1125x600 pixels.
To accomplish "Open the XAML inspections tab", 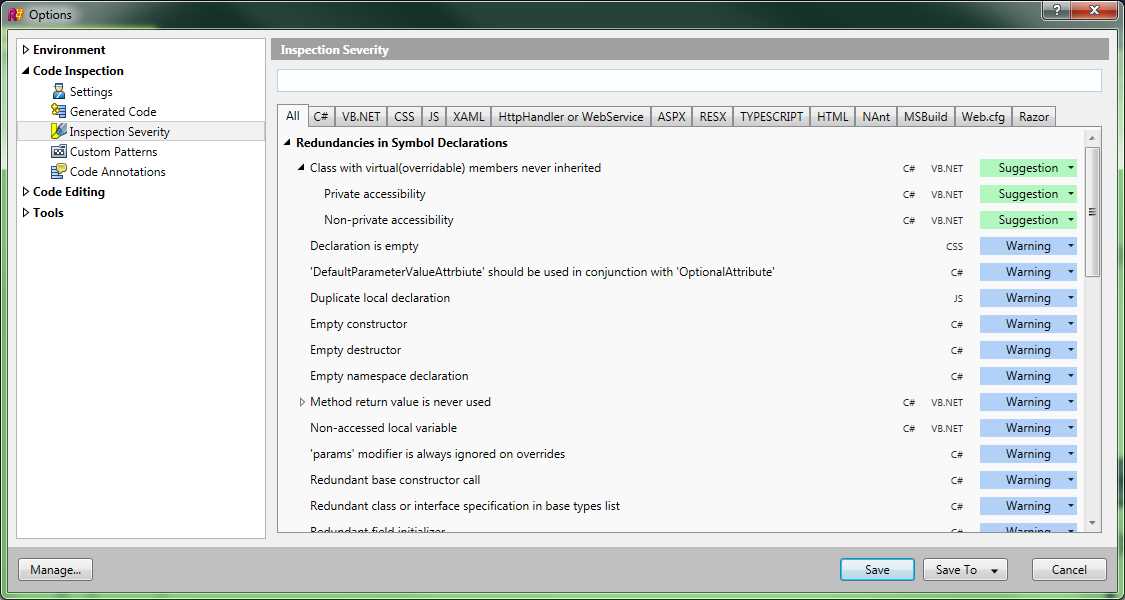I will click(x=467, y=116).
